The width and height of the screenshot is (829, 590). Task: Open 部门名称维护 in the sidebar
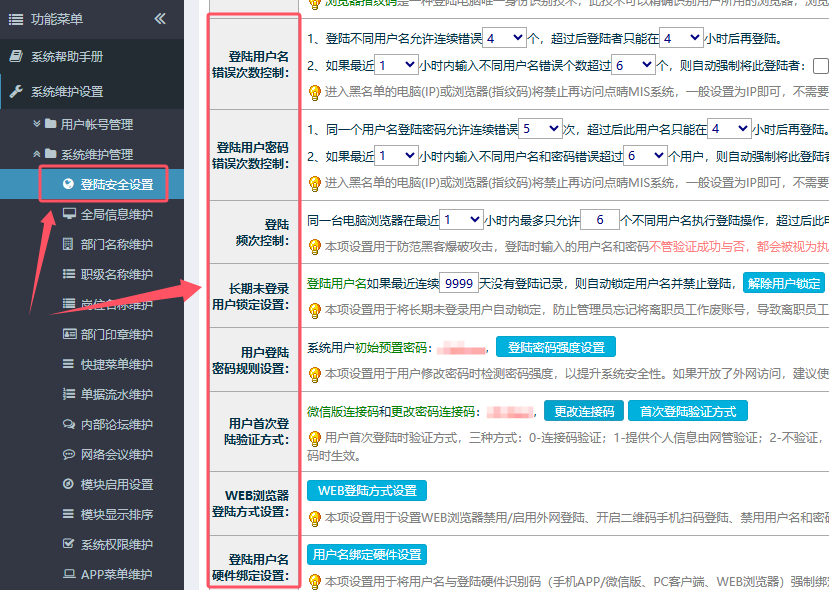pos(116,245)
